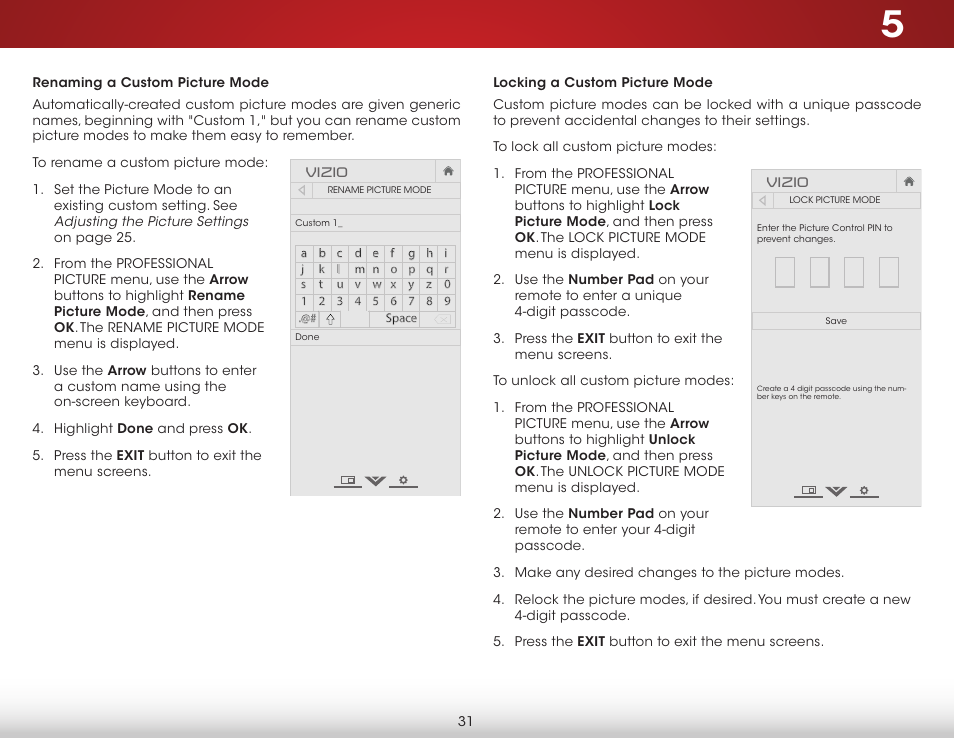
Task: Tap the letter 'a' key
Action: tap(304, 253)
